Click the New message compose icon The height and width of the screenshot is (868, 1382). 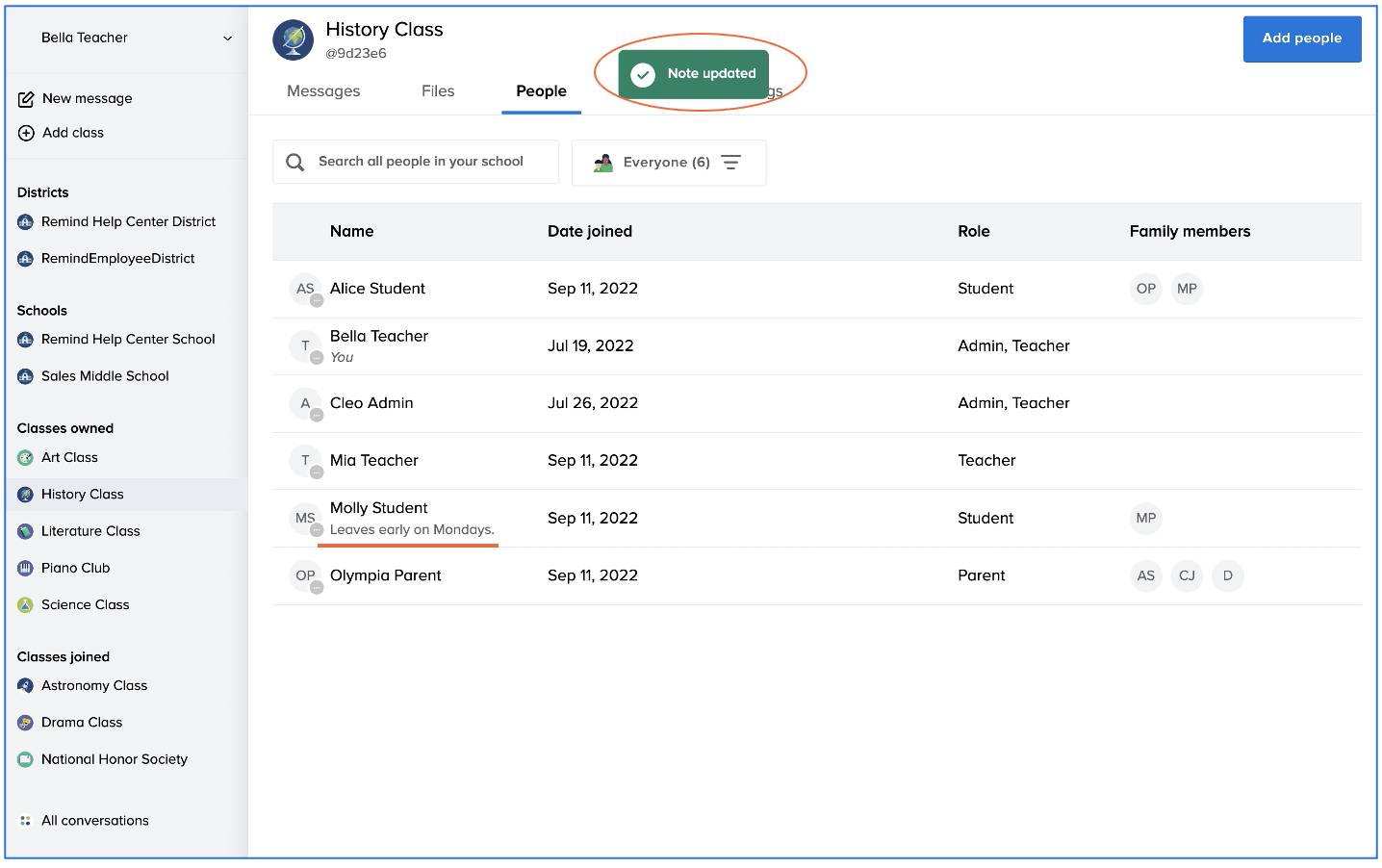coord(26,99)
